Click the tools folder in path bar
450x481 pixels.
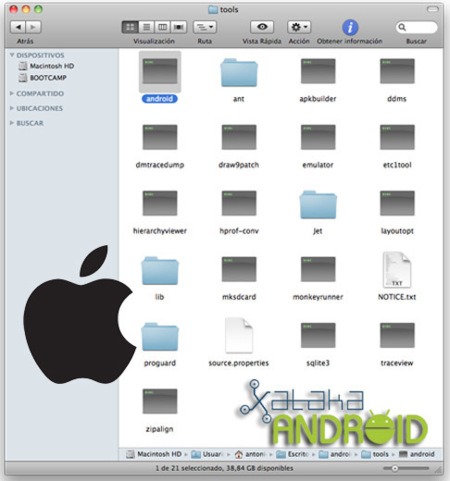pos(375,454)
